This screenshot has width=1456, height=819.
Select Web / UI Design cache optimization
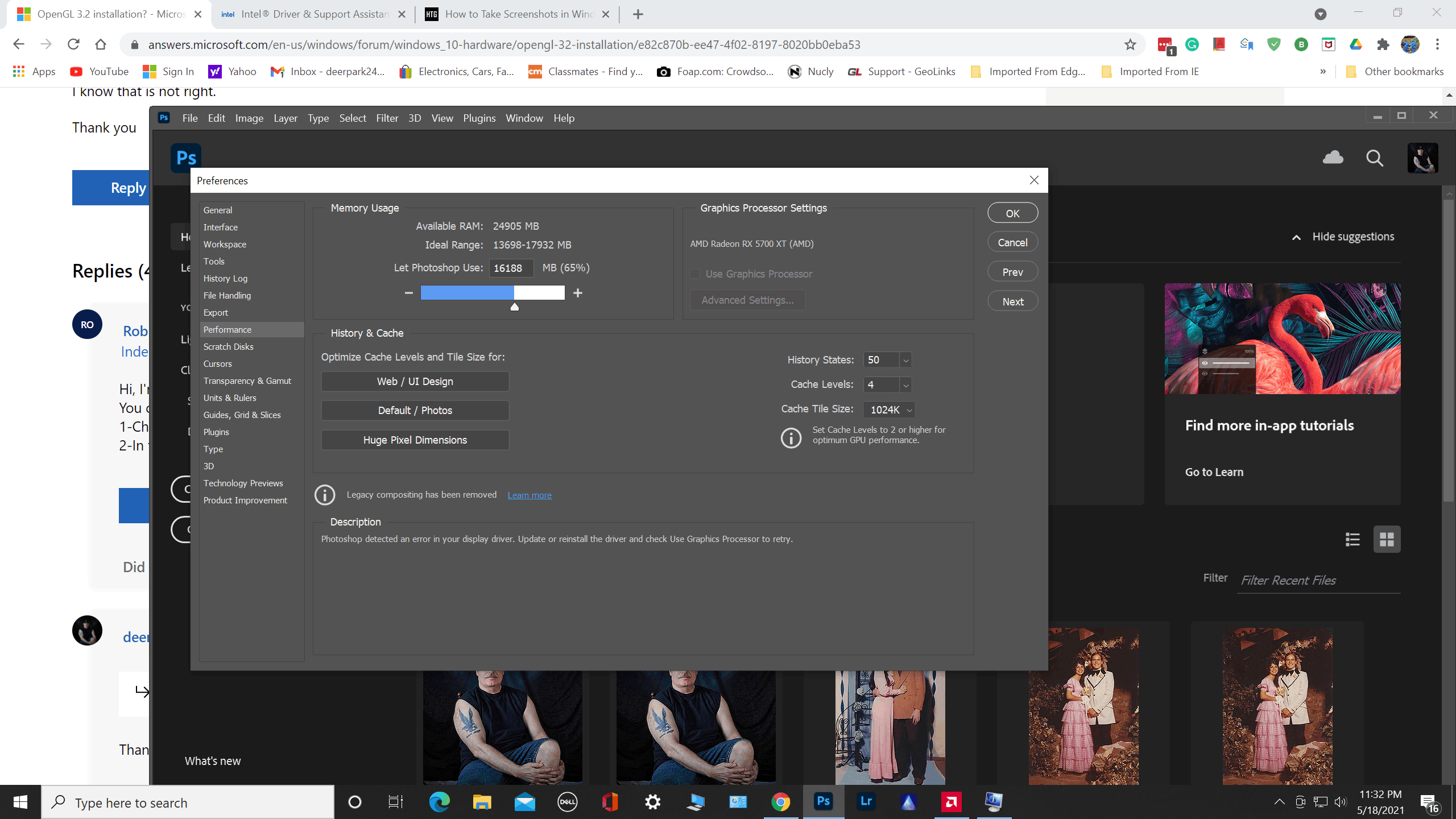(414, 381)
